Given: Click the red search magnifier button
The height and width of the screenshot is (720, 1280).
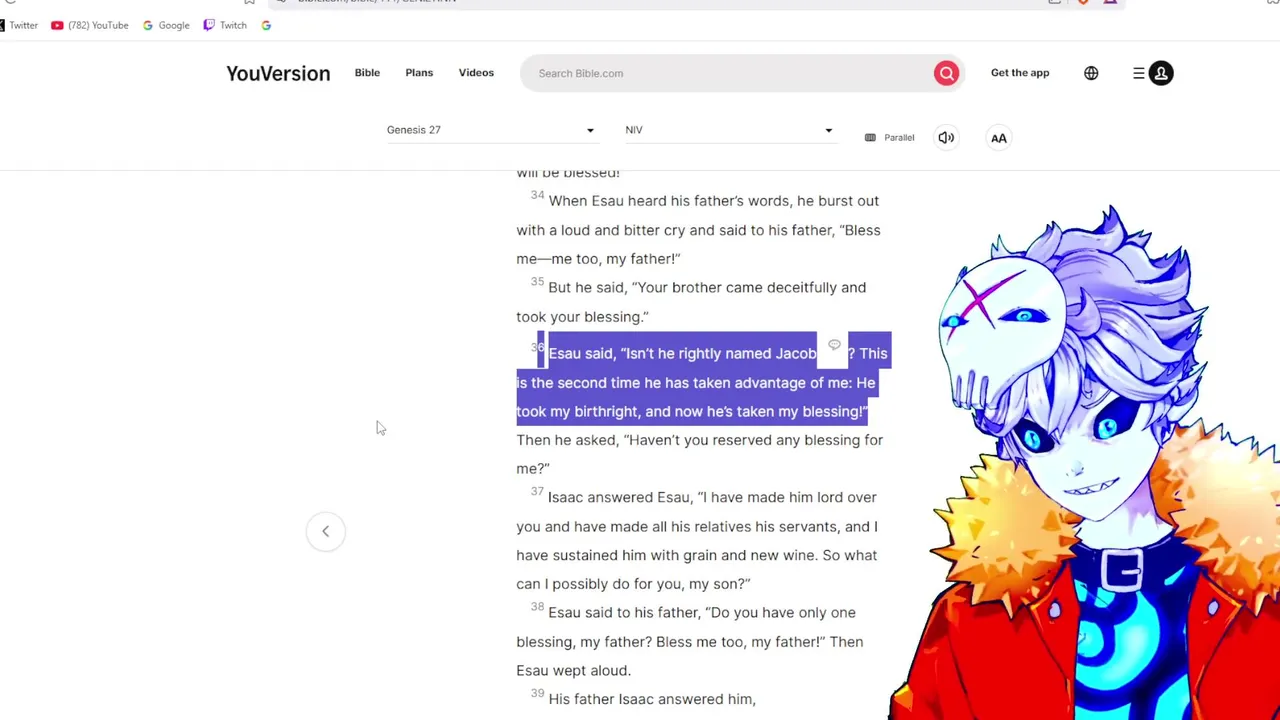Looking at the screenshot, I should [946, 73].
